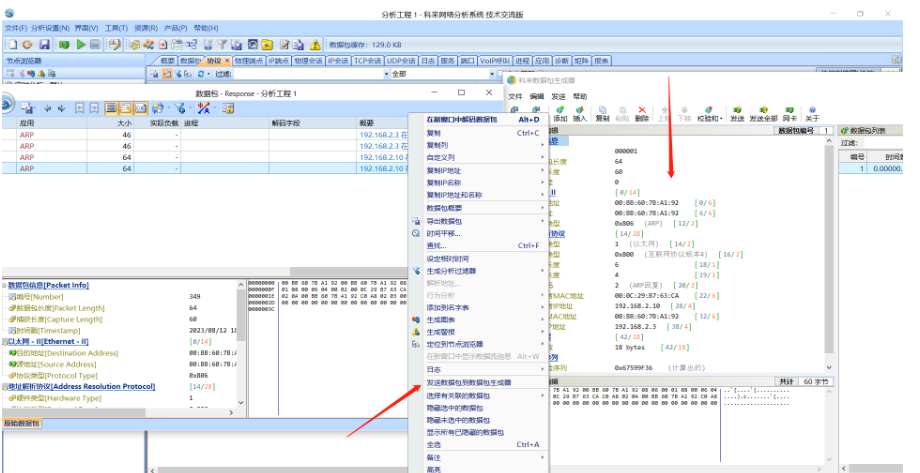This screenshot has height=473, width=920.
Task: Select the highlighted ARP row with size 64
Action: [x=204, y=168]
